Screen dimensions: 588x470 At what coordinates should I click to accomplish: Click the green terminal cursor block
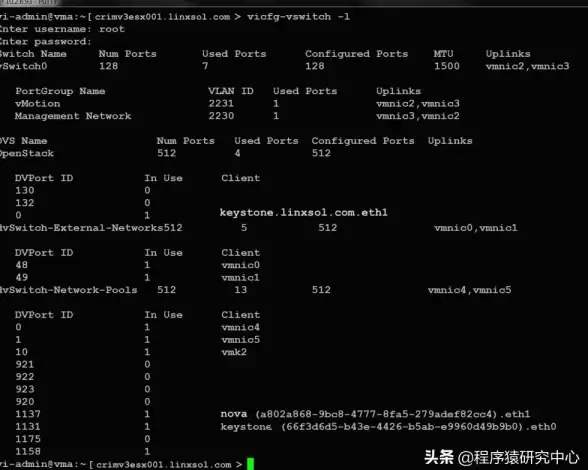coord(250,464)
